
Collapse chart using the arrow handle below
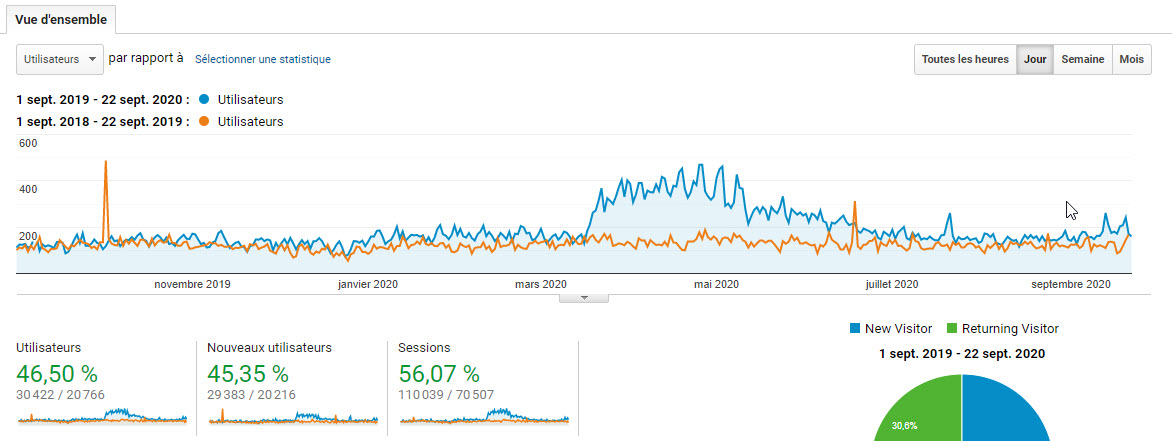tap(587, 297)
